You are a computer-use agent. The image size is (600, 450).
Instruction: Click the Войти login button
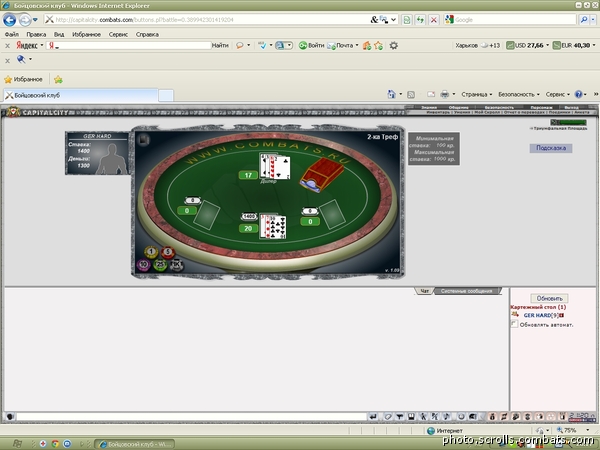[311, 46]
